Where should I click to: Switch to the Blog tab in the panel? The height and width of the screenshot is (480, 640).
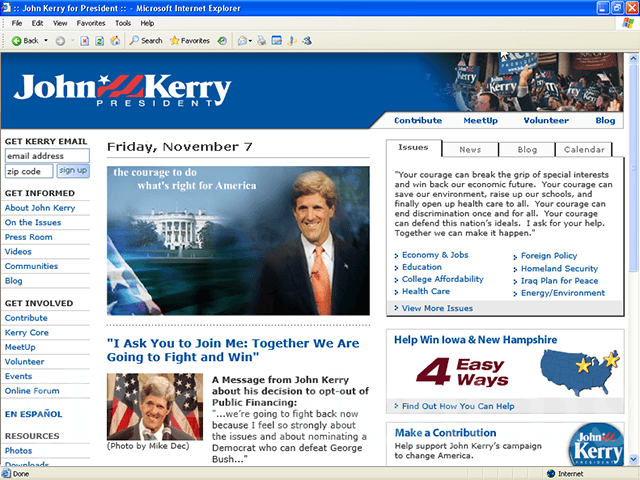pyautogui.click(x=527, y=149)
